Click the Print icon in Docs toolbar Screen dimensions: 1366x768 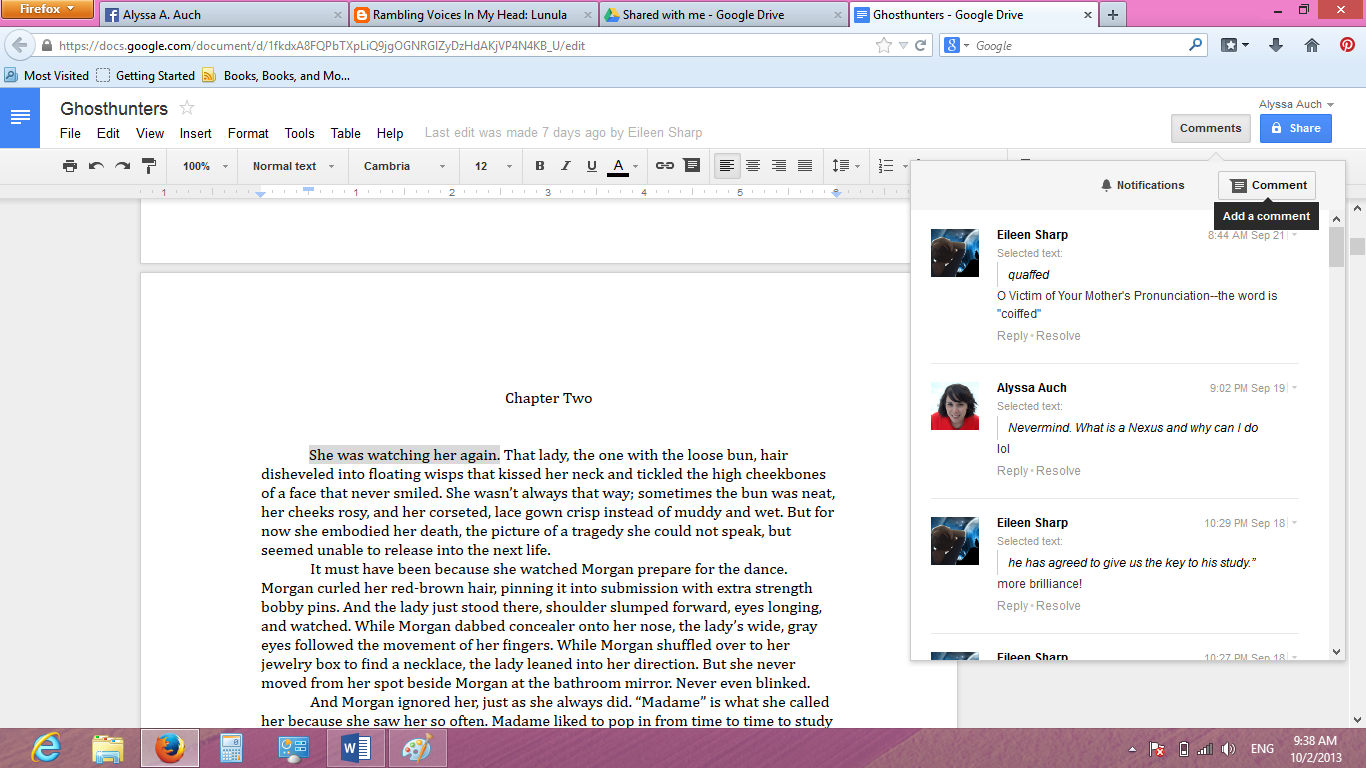coord(69,166)
